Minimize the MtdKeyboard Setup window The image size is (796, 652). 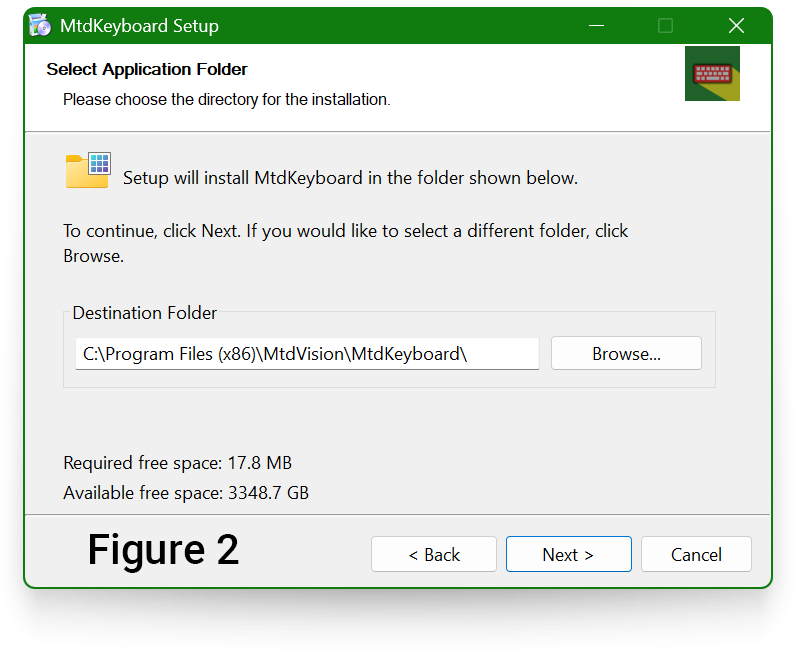pos(595,26)
